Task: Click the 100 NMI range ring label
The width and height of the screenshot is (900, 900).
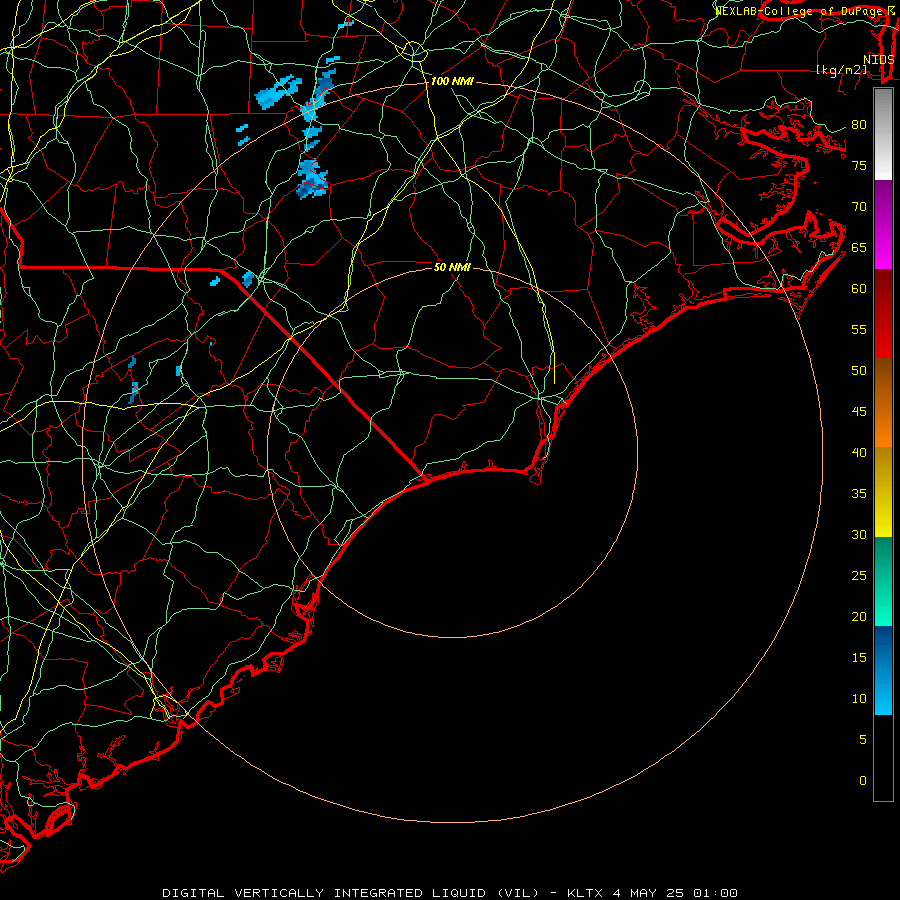Action: (x=452, y=82)
